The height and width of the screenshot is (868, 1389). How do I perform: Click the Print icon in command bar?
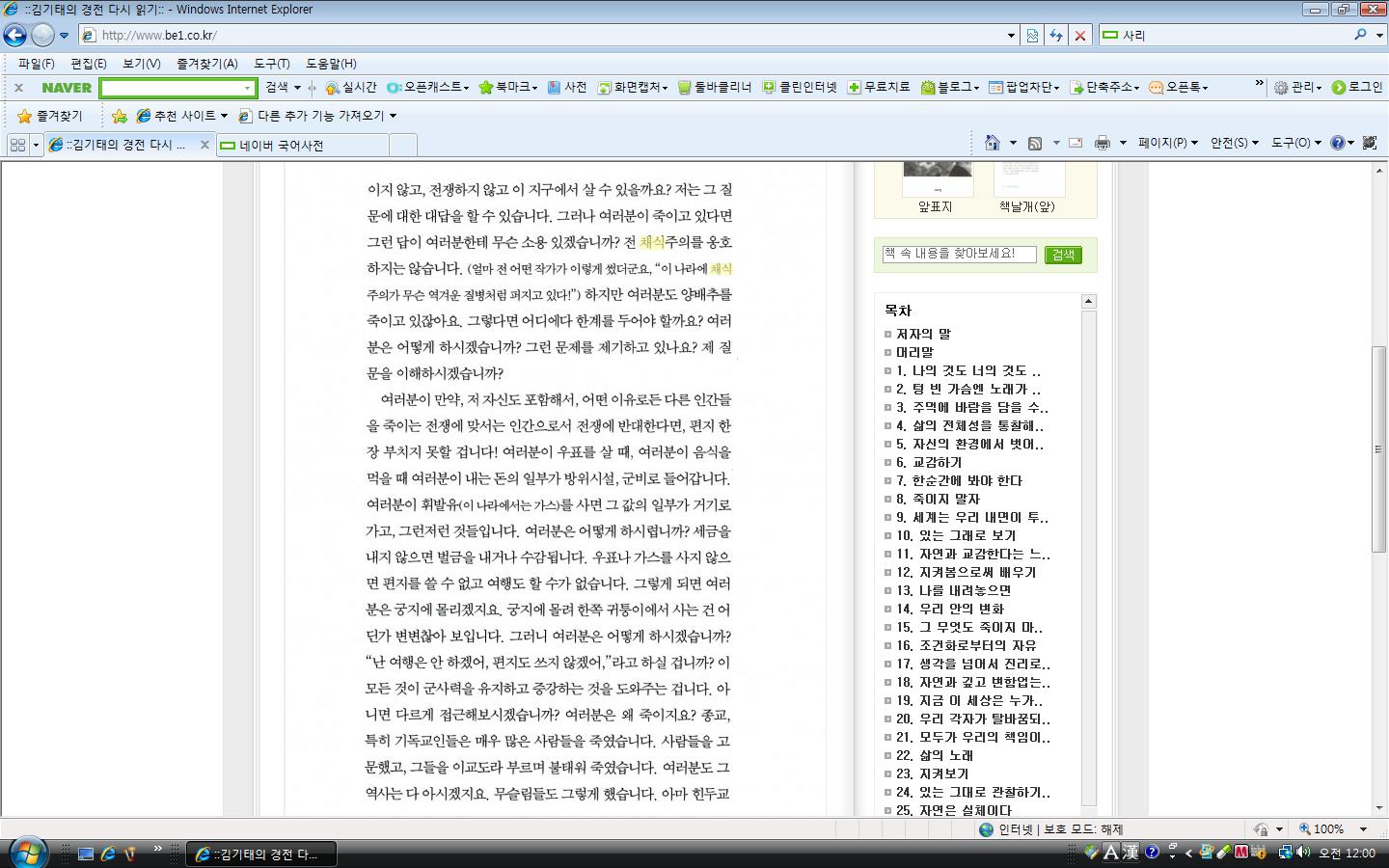pyautogui.click(x=1103, y=143)
